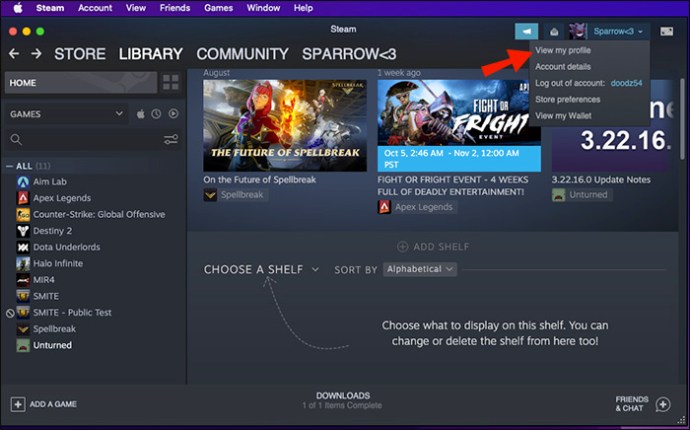Switch library to grid collections view icon
The image size is (690, 430).
point(171,82)
